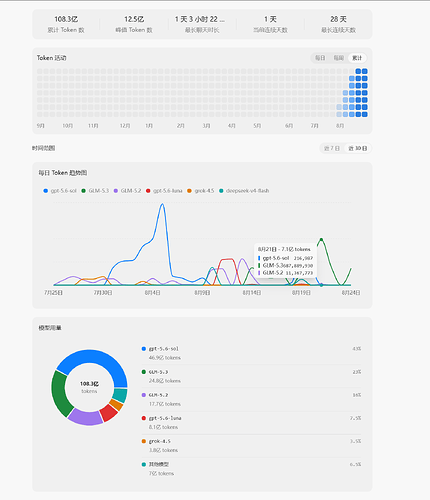
Task: Toggle GLM-5.3 series in chart legend
Action: coord(95,191)
